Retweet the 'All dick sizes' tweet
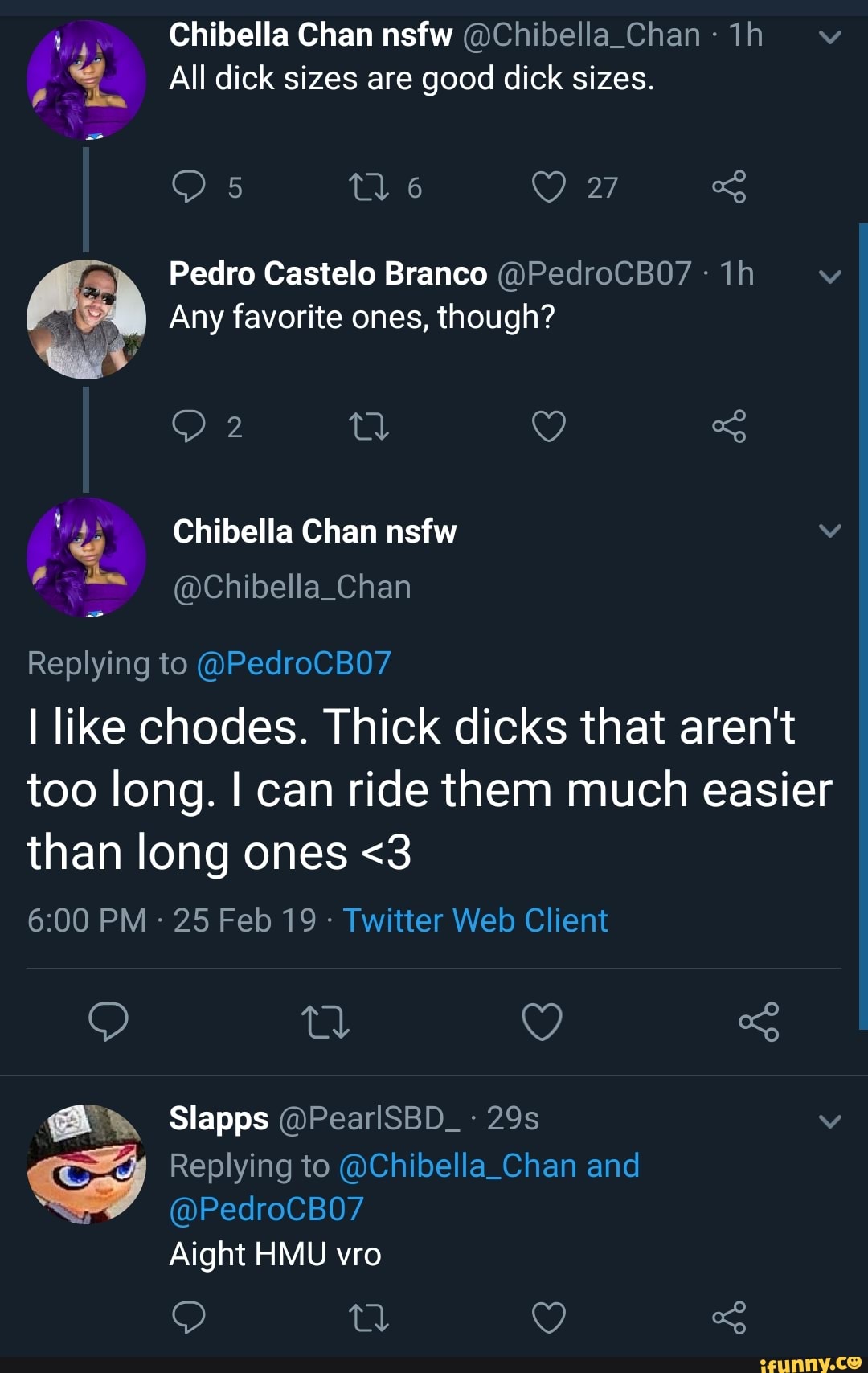This screenshot has width=868, height=1373. click(369, 186)
